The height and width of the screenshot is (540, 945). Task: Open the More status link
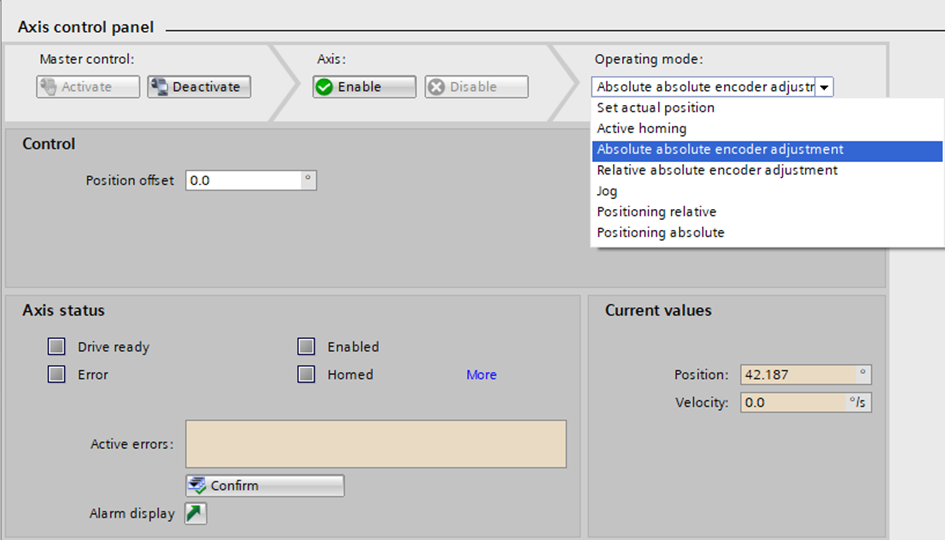point(482,375)
